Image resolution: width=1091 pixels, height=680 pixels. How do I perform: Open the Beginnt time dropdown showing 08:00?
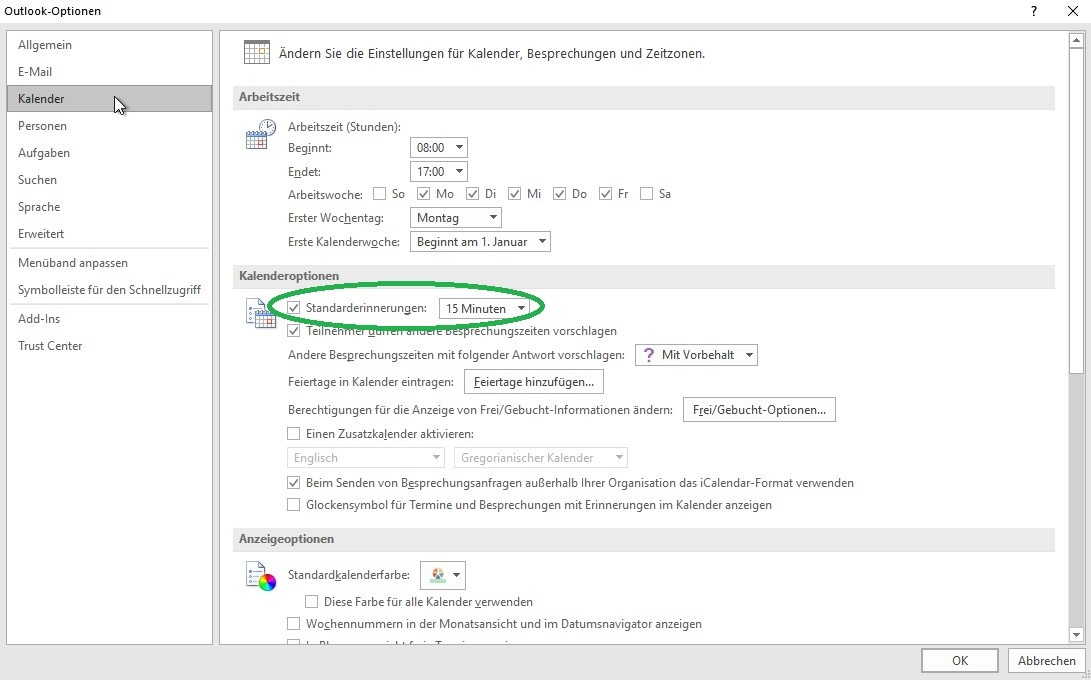(438, 148)
